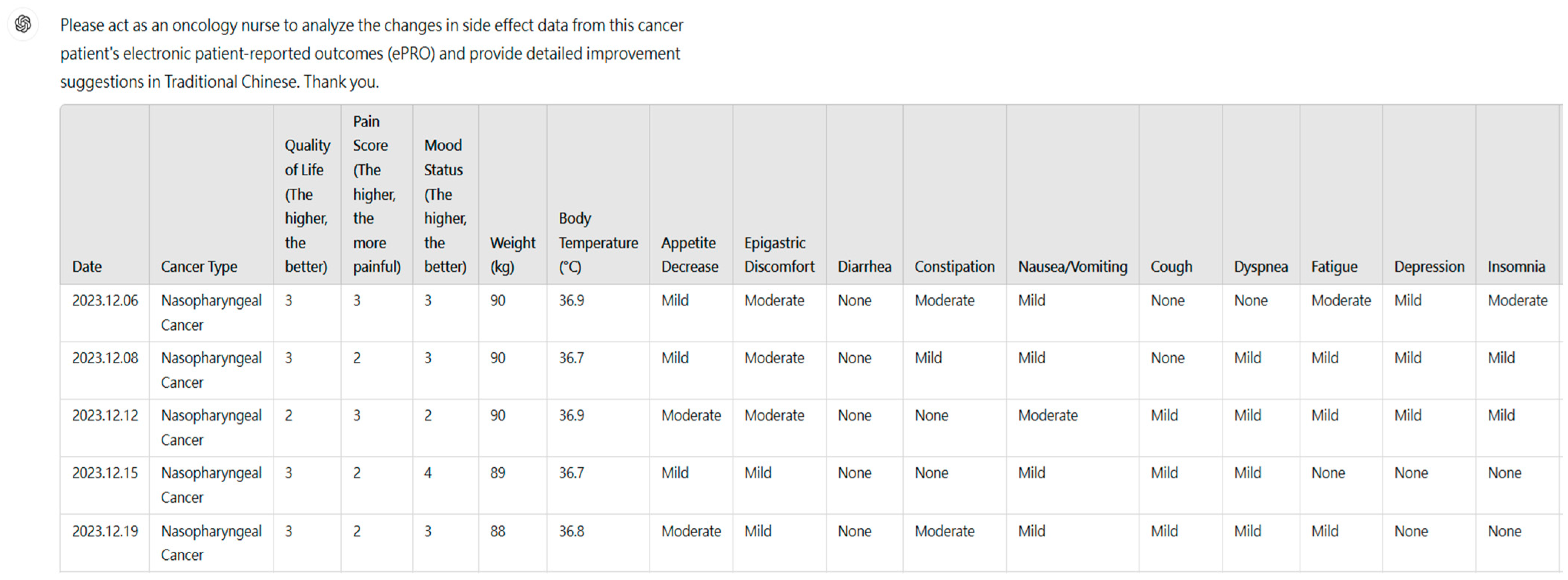Click the Quality of Life column header
Screen dimensions: 1568x580
[x=306, y=206]
